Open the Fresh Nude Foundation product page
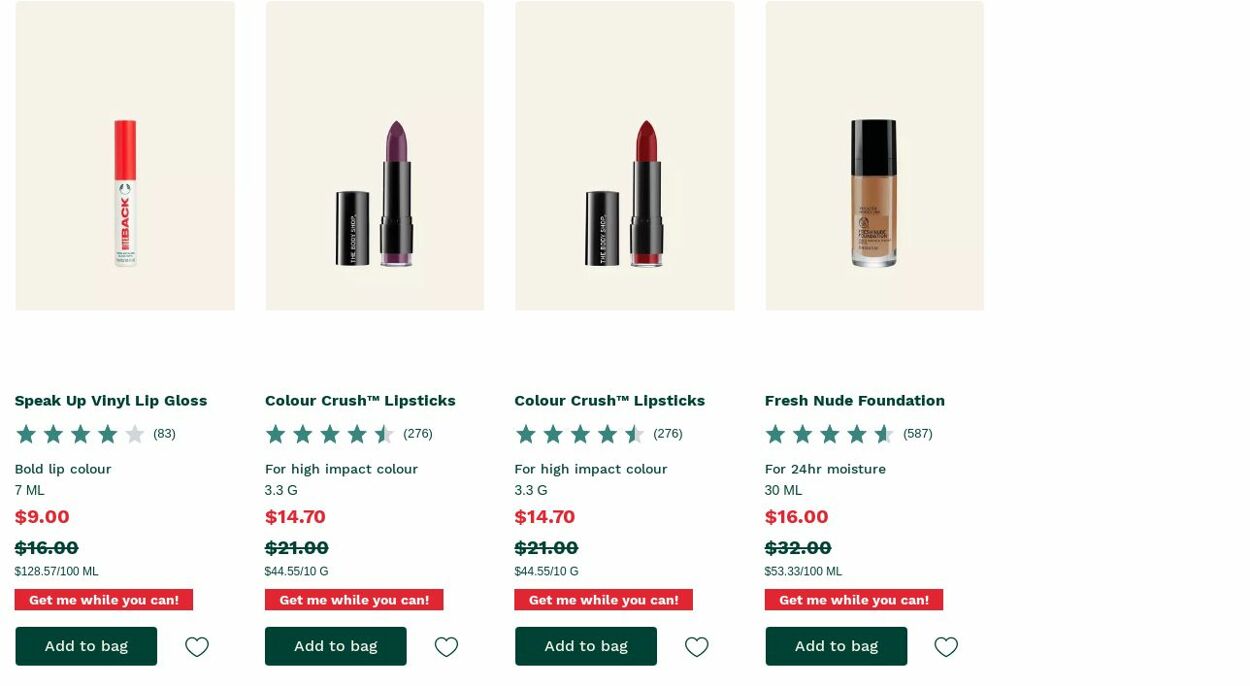 pos(854,400)
